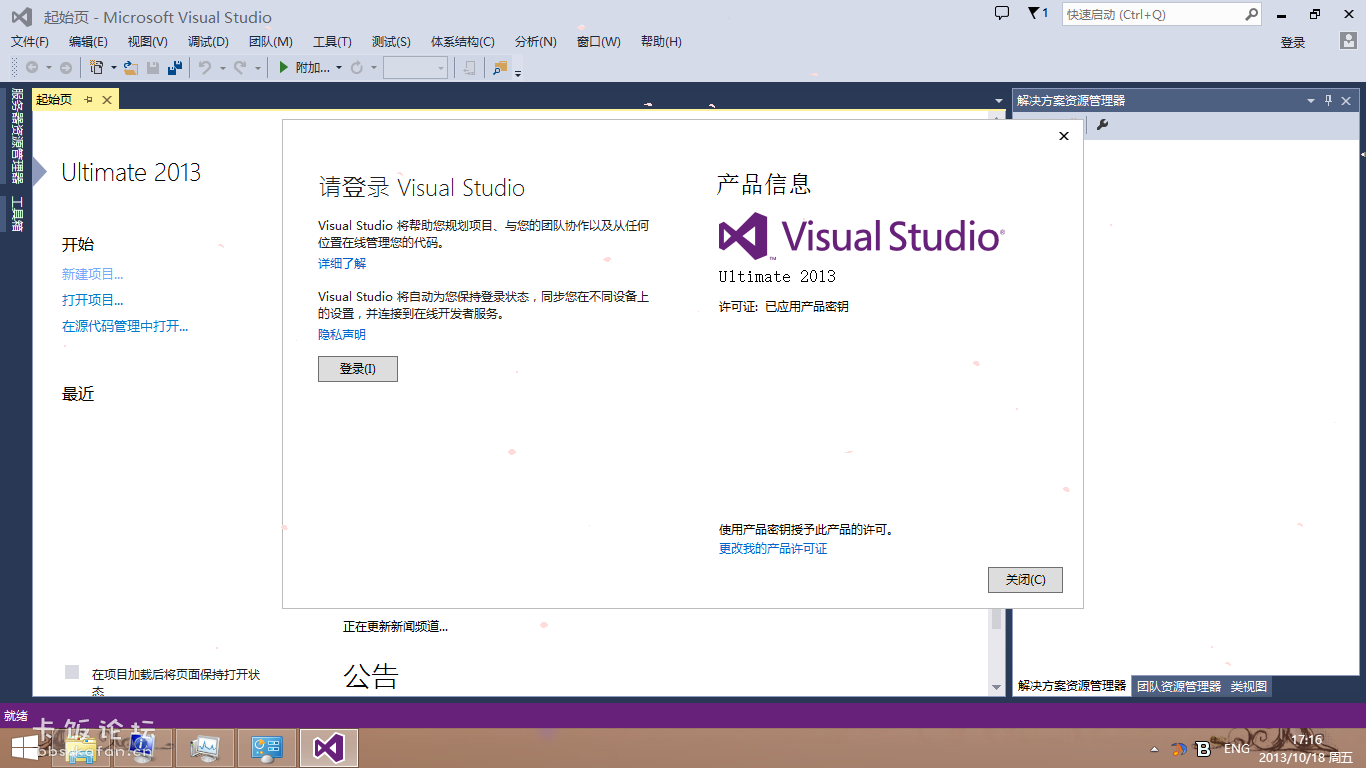Click 在源代码管理中打开... link
Screen dimensions: 1366x768
coord(125,326)
